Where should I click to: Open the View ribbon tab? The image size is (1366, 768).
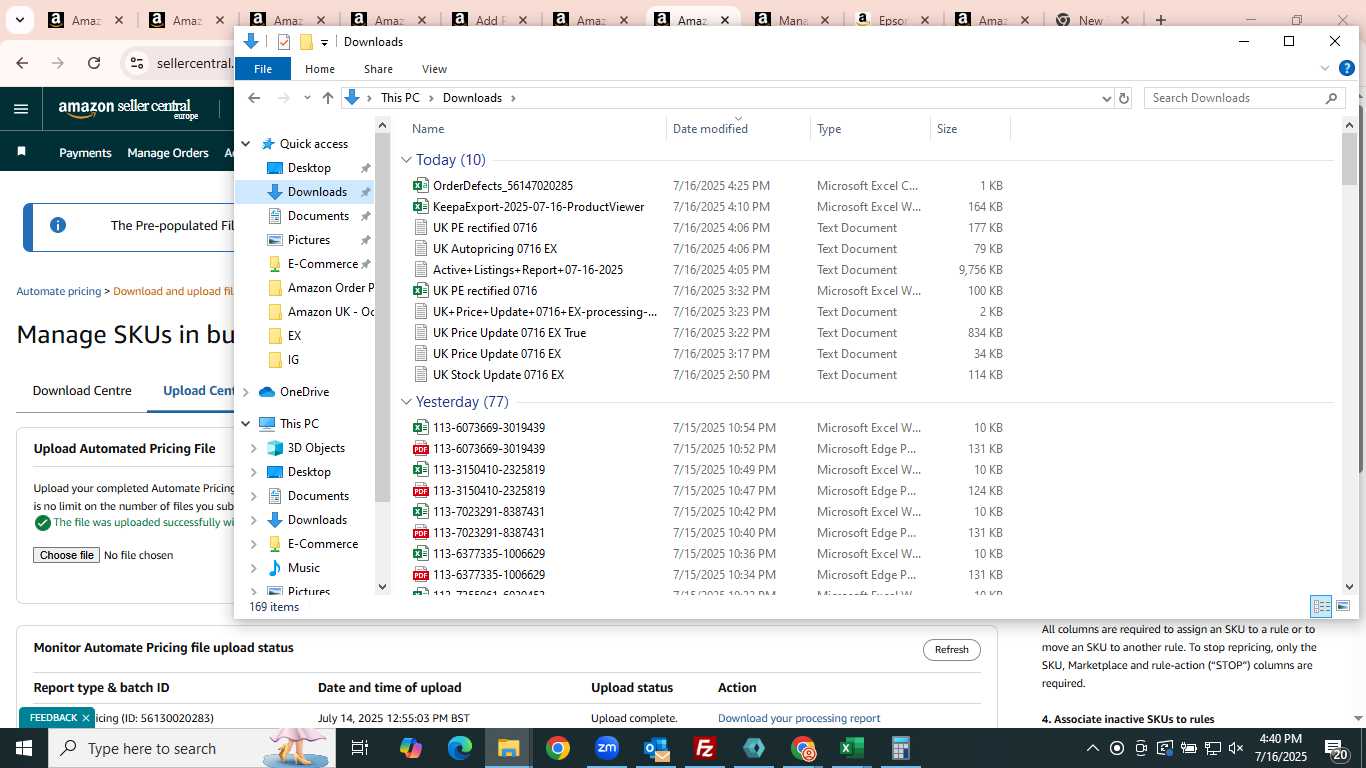tap(434, 69)
